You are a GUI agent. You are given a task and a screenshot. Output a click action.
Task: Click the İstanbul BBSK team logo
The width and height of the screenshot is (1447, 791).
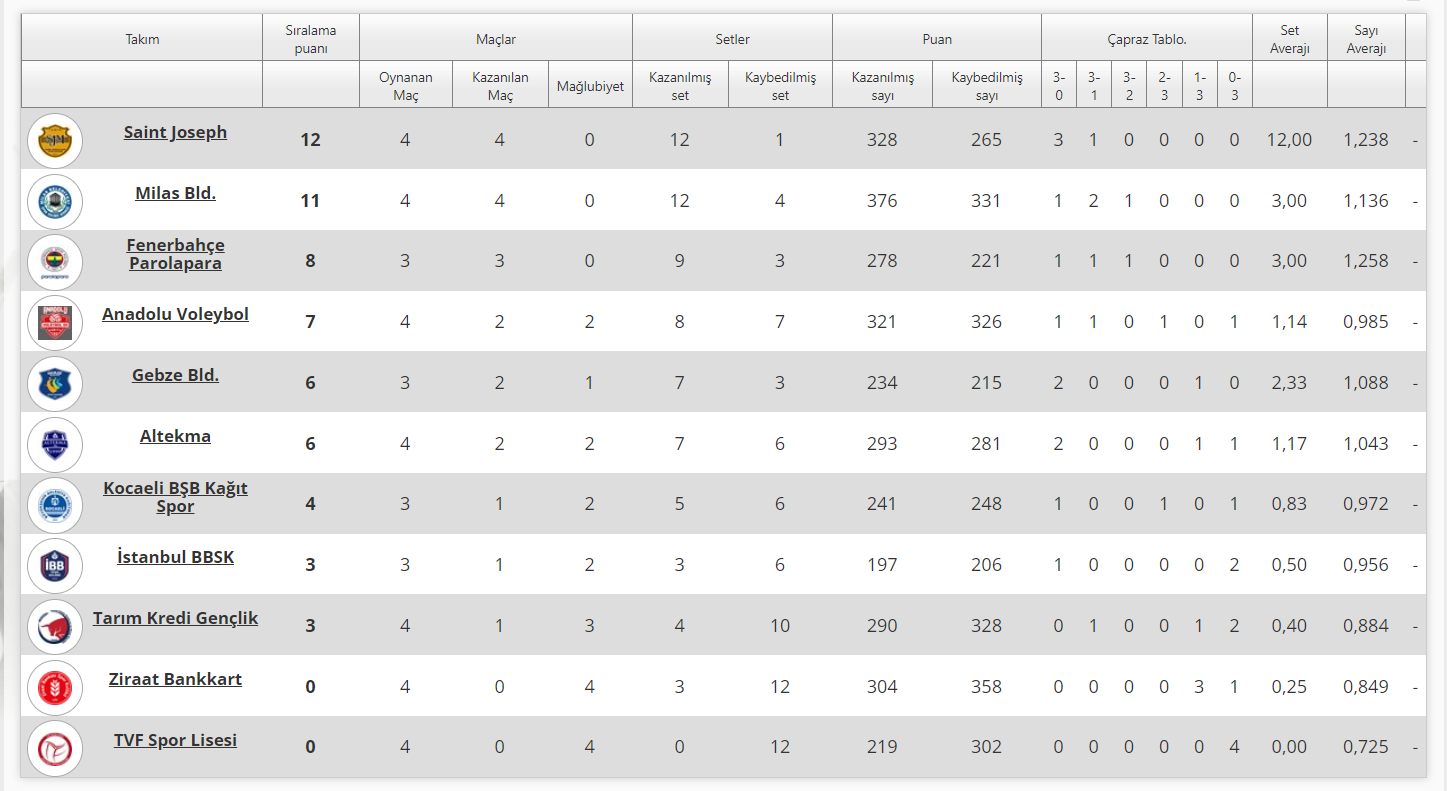(55, 566)
